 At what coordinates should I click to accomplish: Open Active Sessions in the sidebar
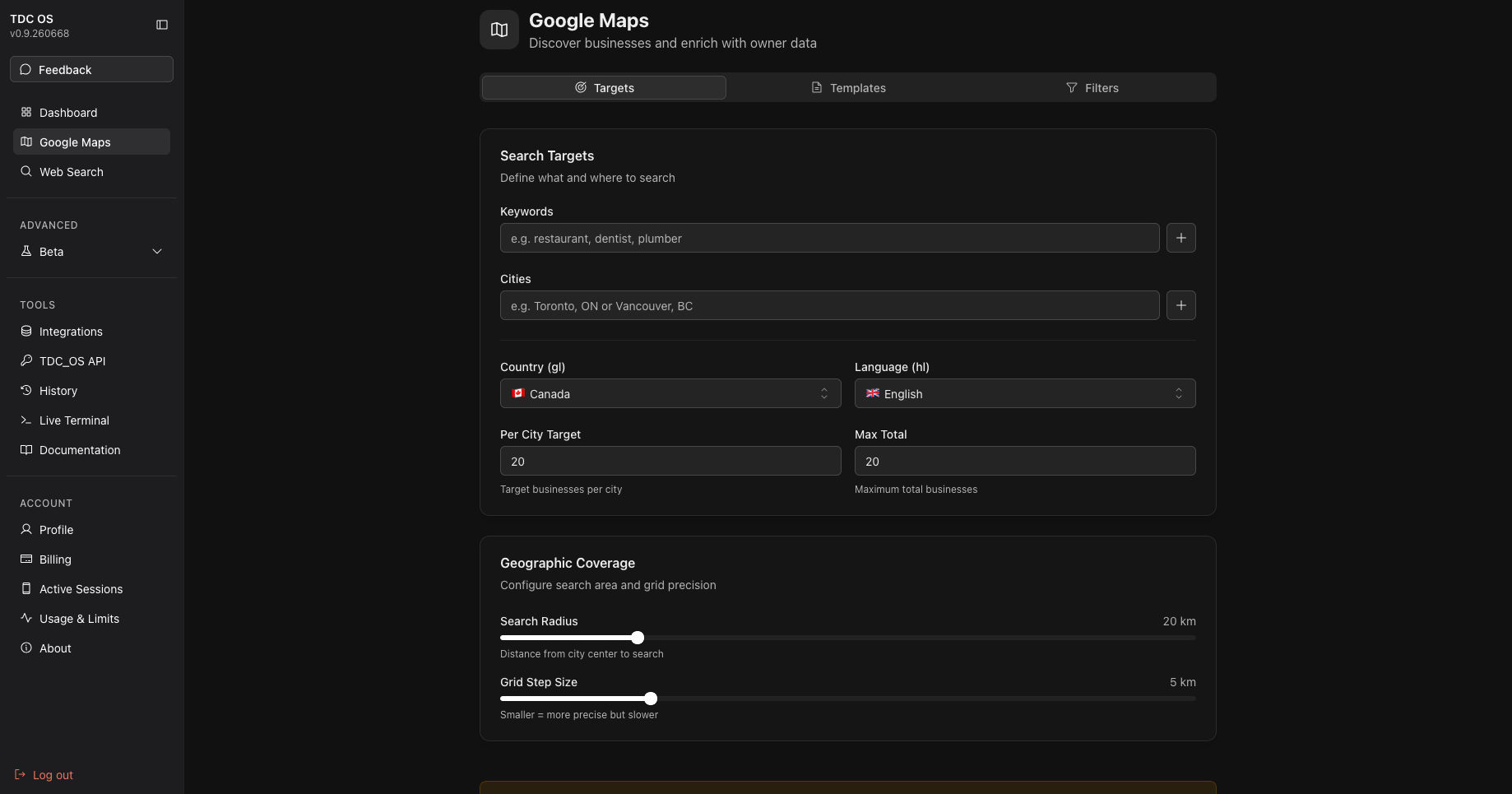91,589
